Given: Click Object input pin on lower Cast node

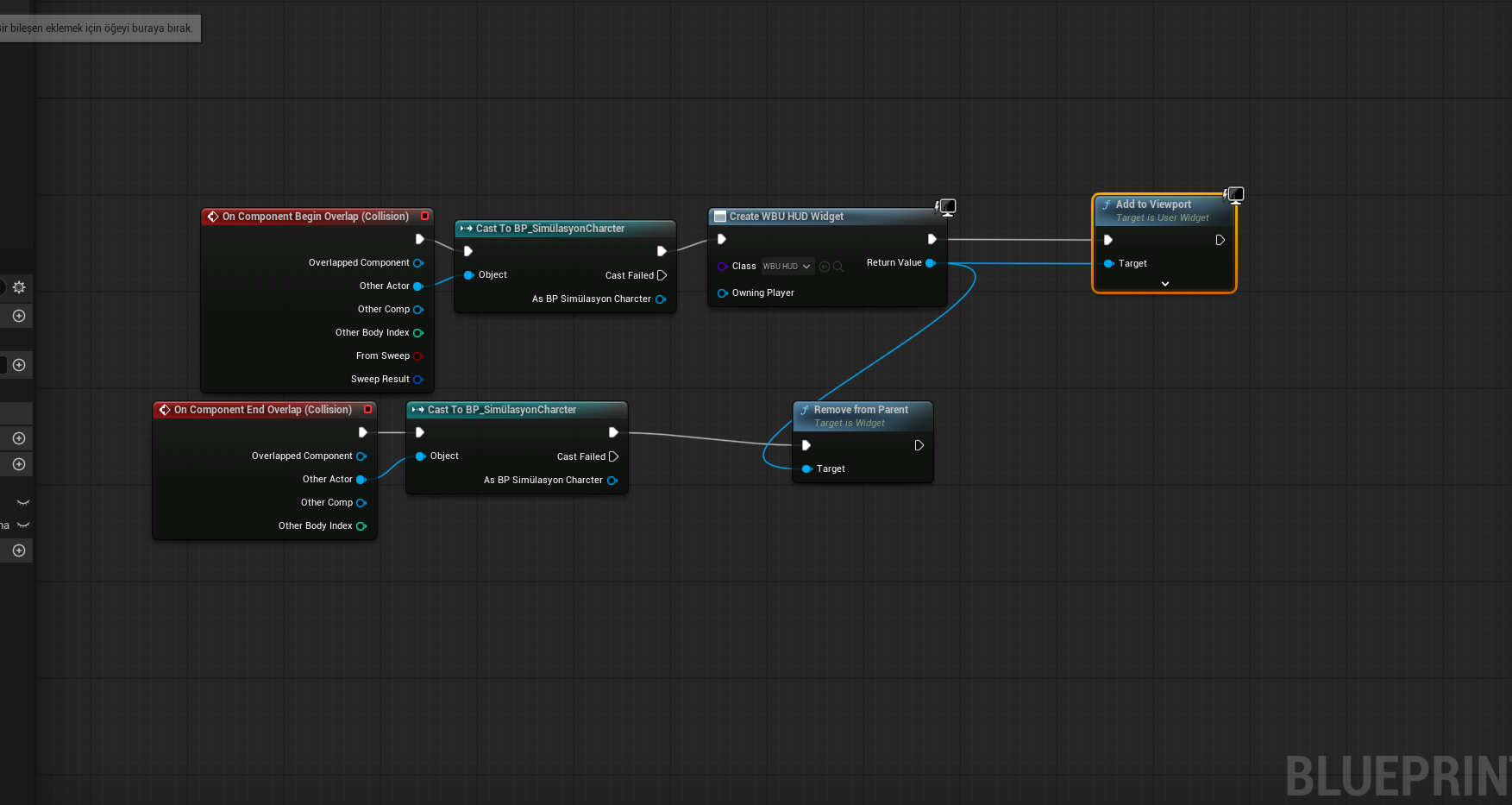Looking at the screenshot, I should [x=421, y=456].
